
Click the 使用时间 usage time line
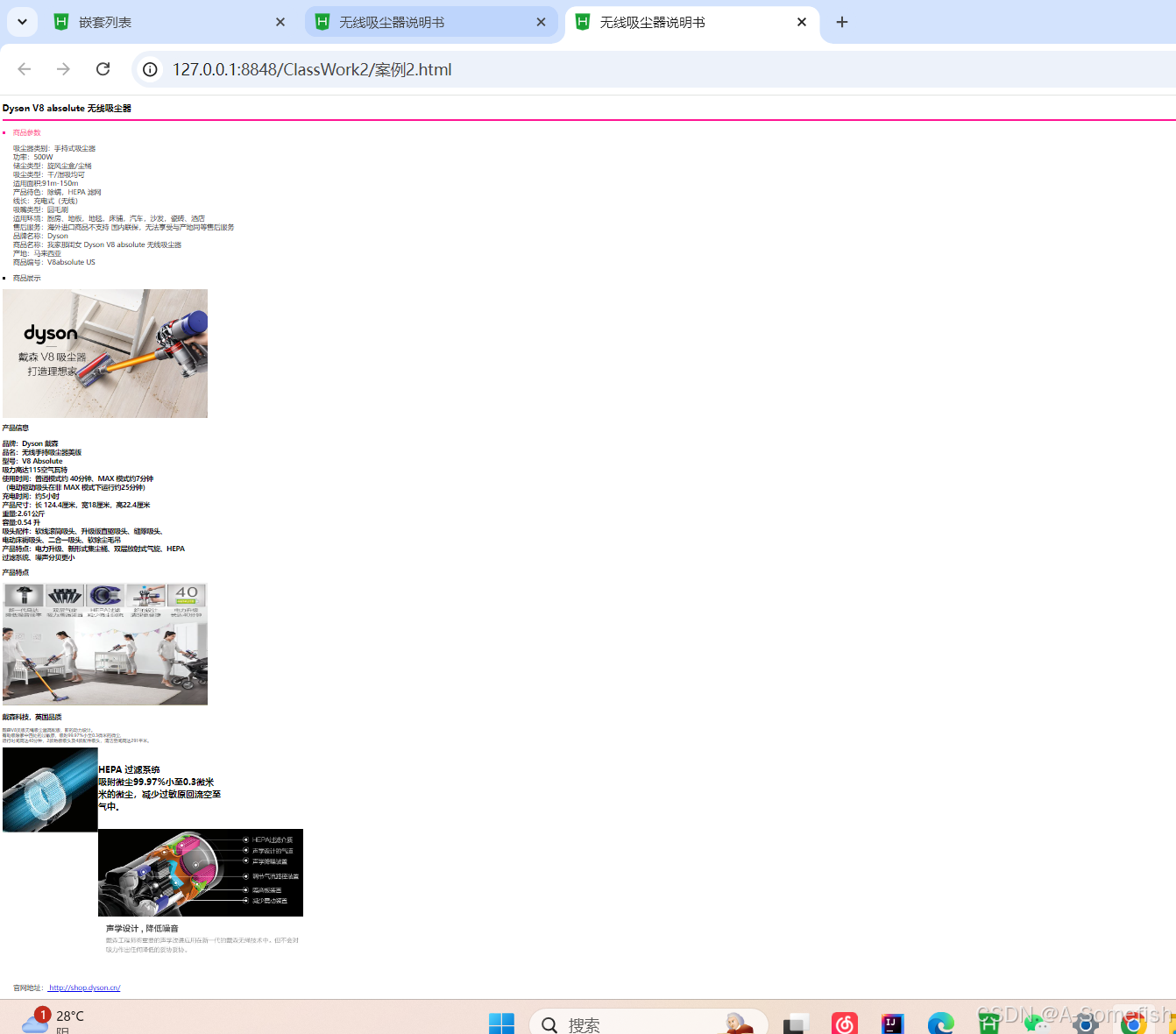[x=78, y=478]
